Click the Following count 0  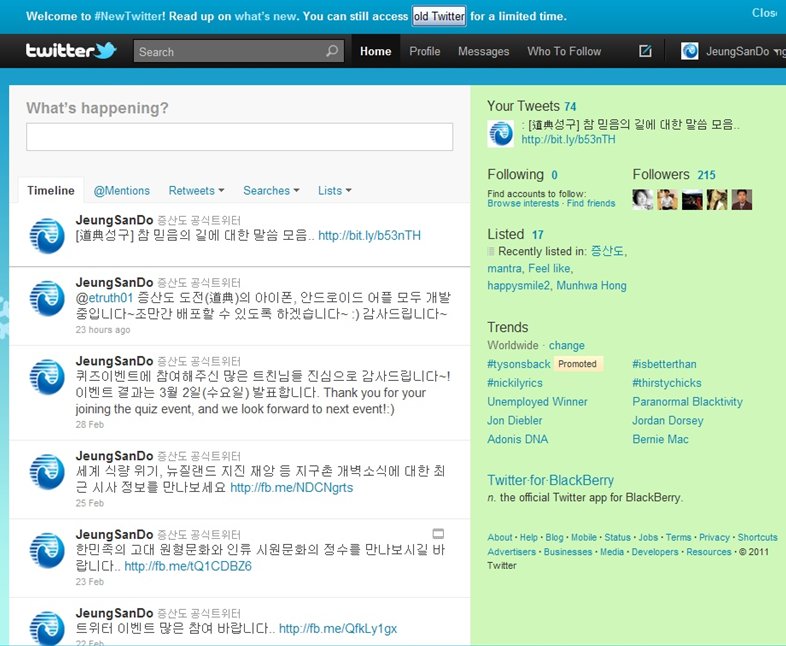[554, 175]
